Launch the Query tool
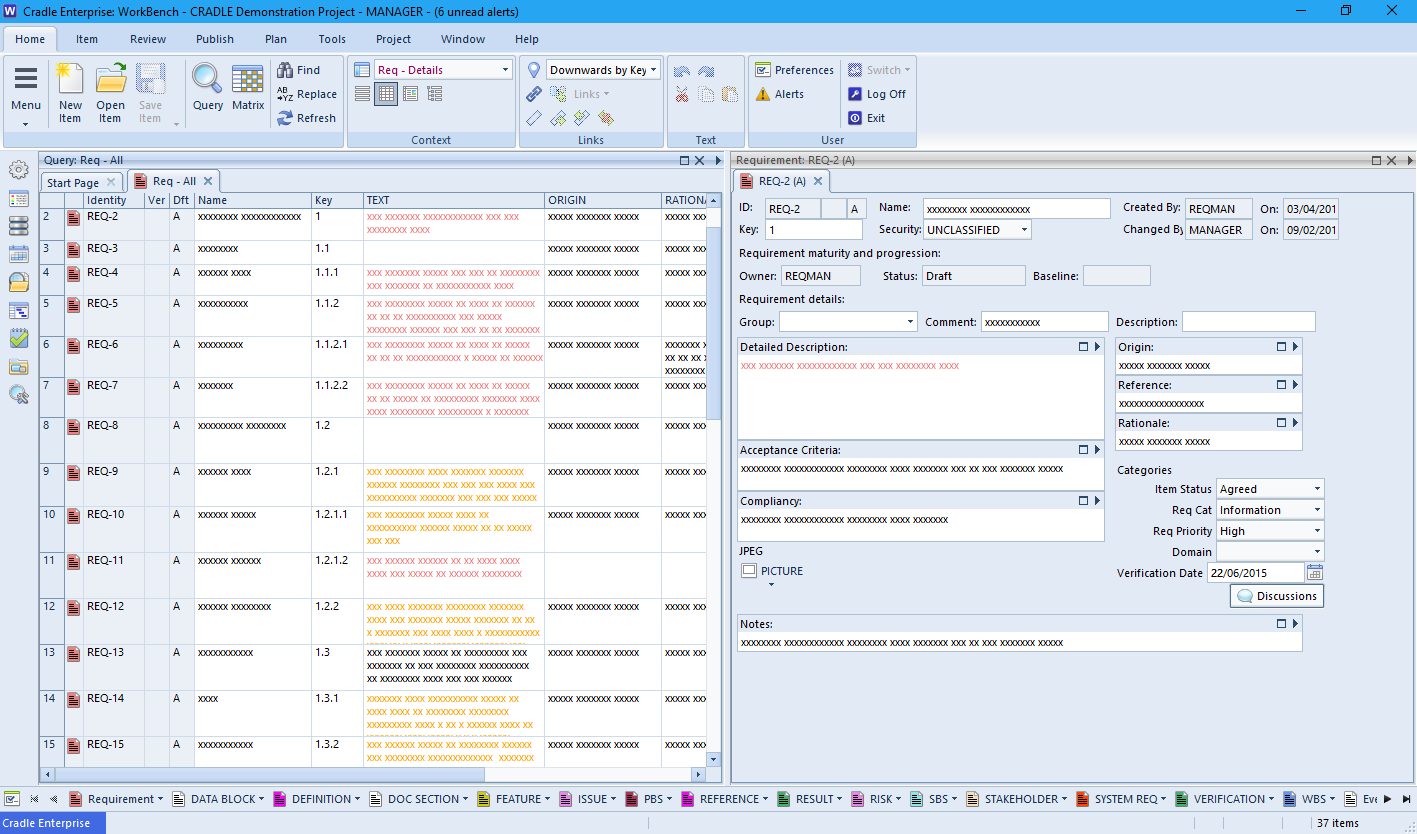 [x=208, y=87]
